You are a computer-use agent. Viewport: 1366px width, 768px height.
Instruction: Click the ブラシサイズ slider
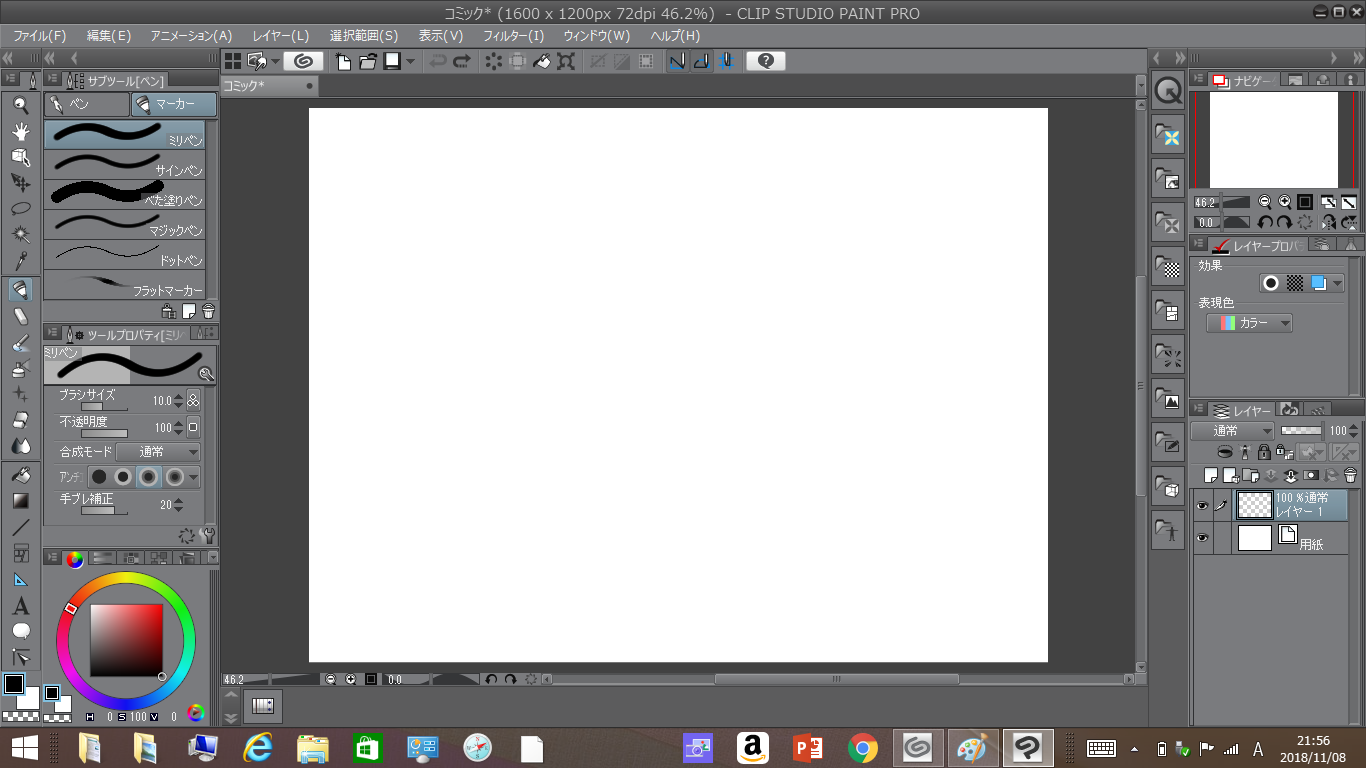point(103,407)
